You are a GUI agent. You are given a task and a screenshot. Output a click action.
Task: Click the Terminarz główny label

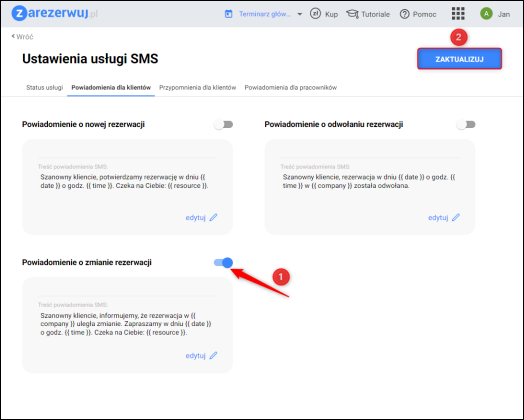coord(264,14)
